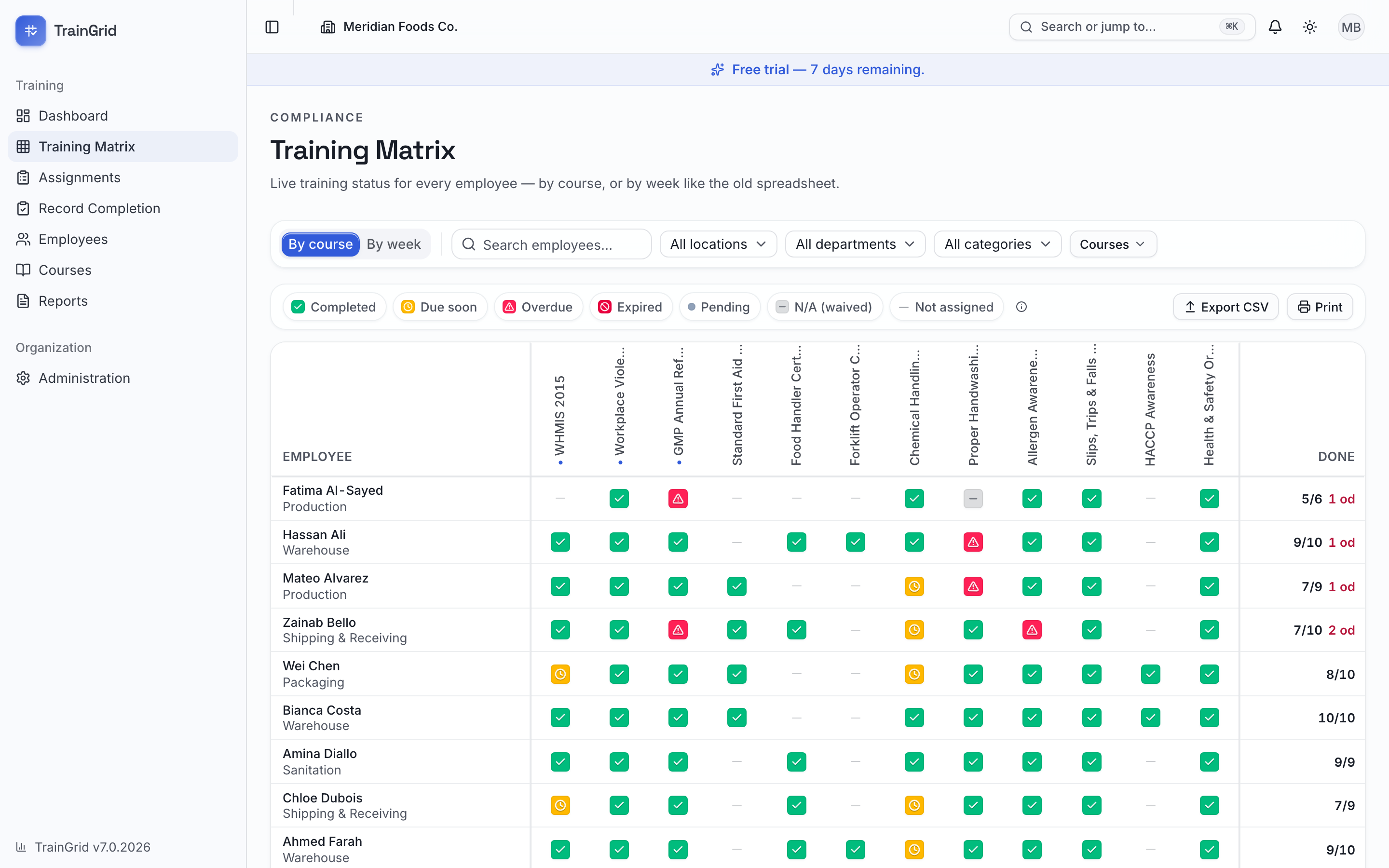The image size is (1389, 868).
Task: Click employee name Fatima Al-Sayed
Action: coord(332,490)
